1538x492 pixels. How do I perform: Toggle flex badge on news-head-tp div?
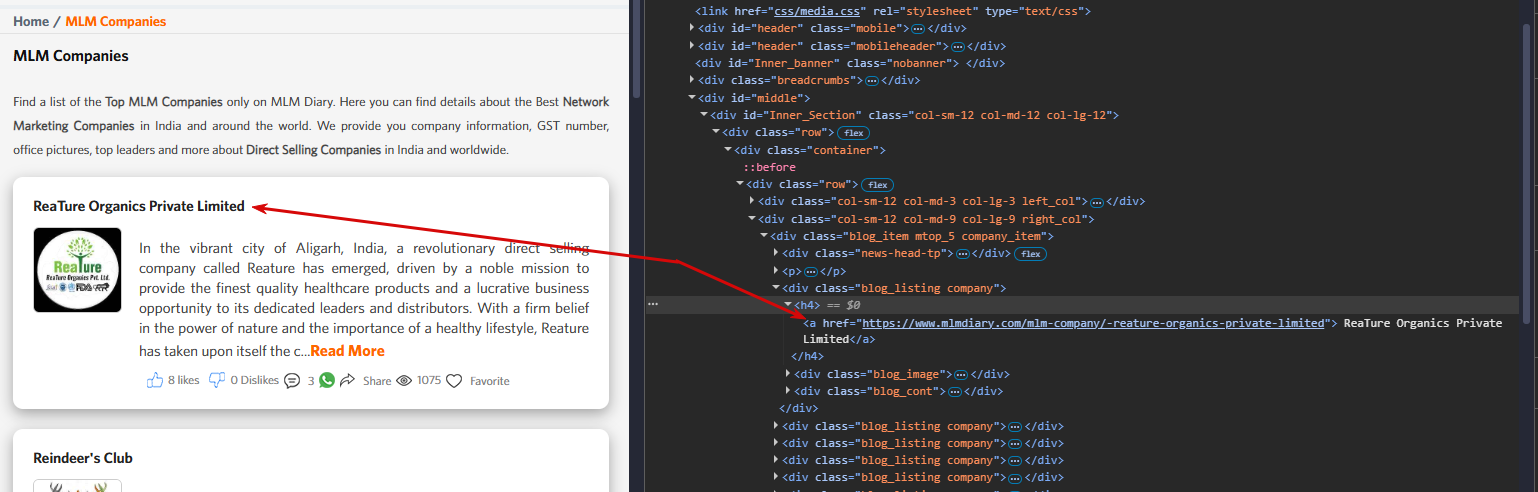(1030, 254)
